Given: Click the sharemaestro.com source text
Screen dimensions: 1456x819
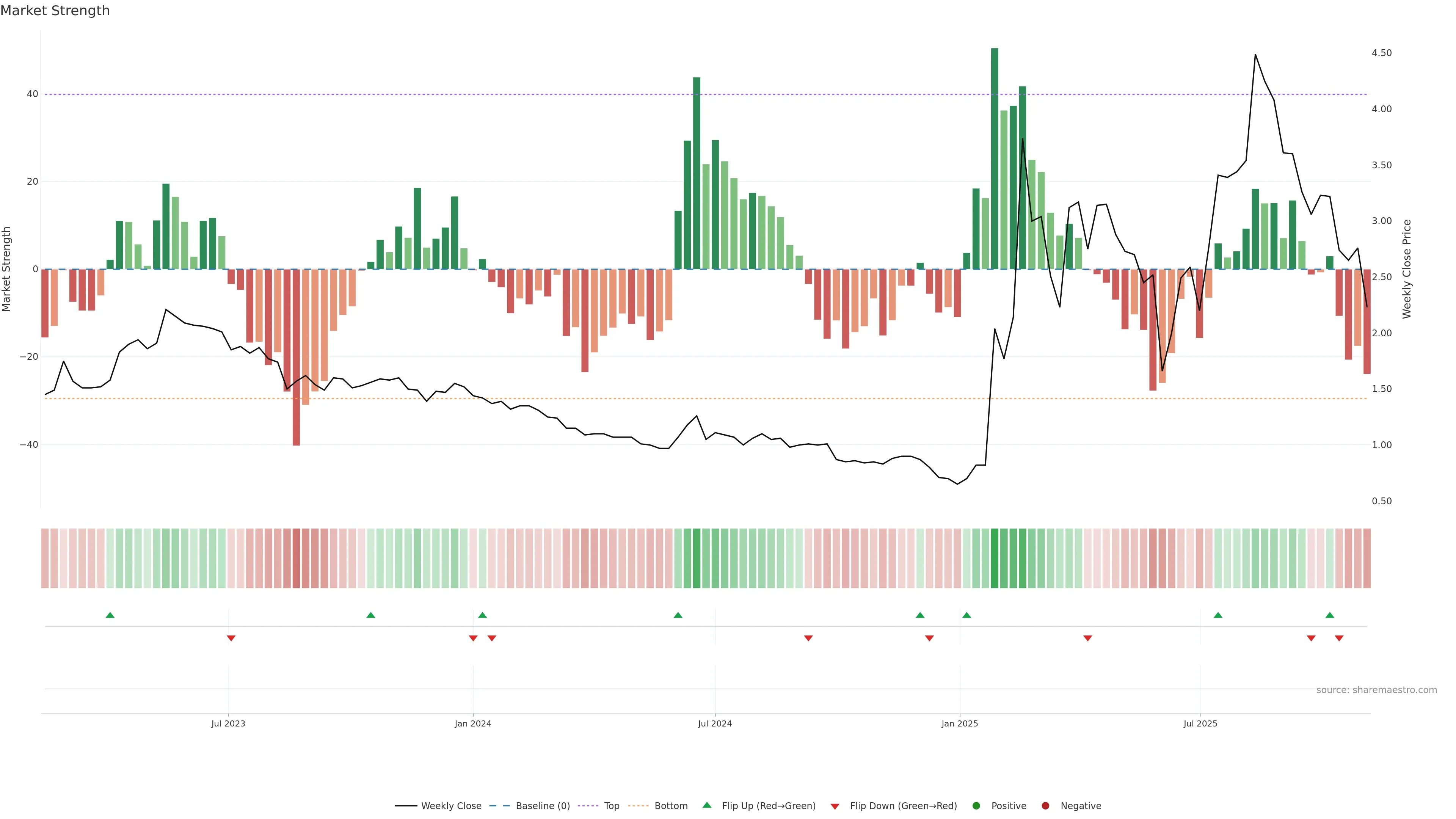Looking at the screenshot, I should coord(1376,690).
